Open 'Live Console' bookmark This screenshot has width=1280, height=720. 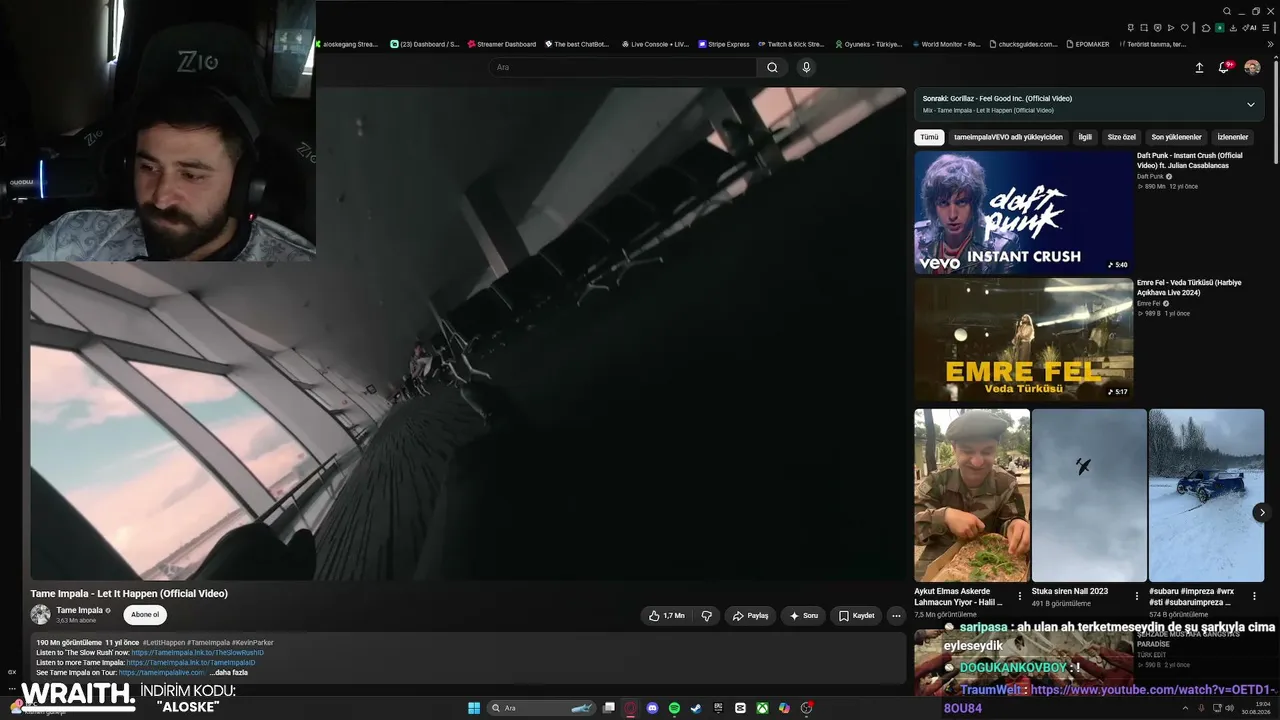coord(655,44)
